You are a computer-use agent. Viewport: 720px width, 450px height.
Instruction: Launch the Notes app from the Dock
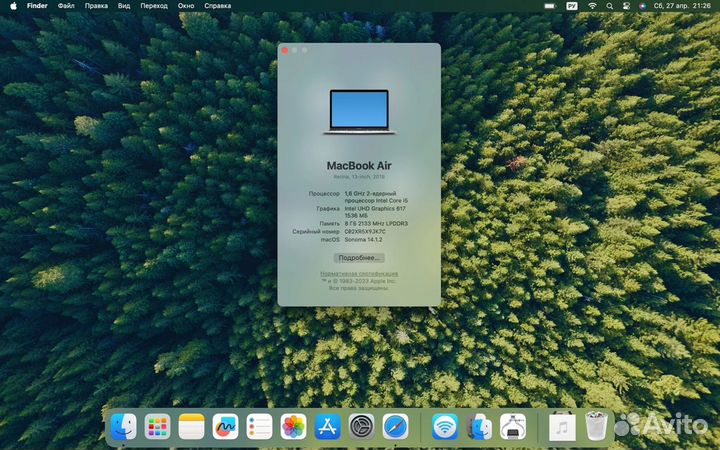[x=191, y=427]
